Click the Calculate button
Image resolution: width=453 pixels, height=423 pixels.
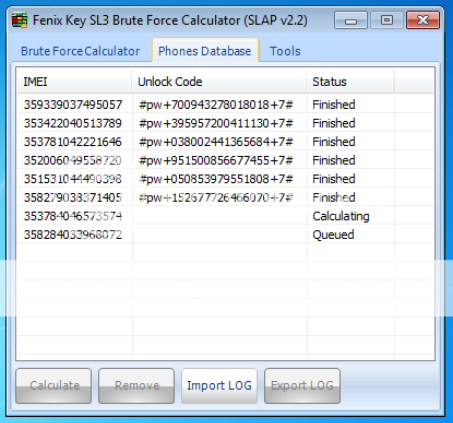(x=54, y=385)
